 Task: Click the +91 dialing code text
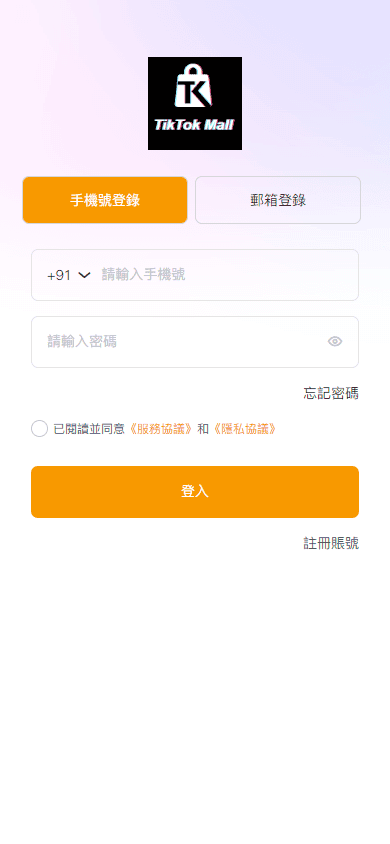[x=59, y=275]
